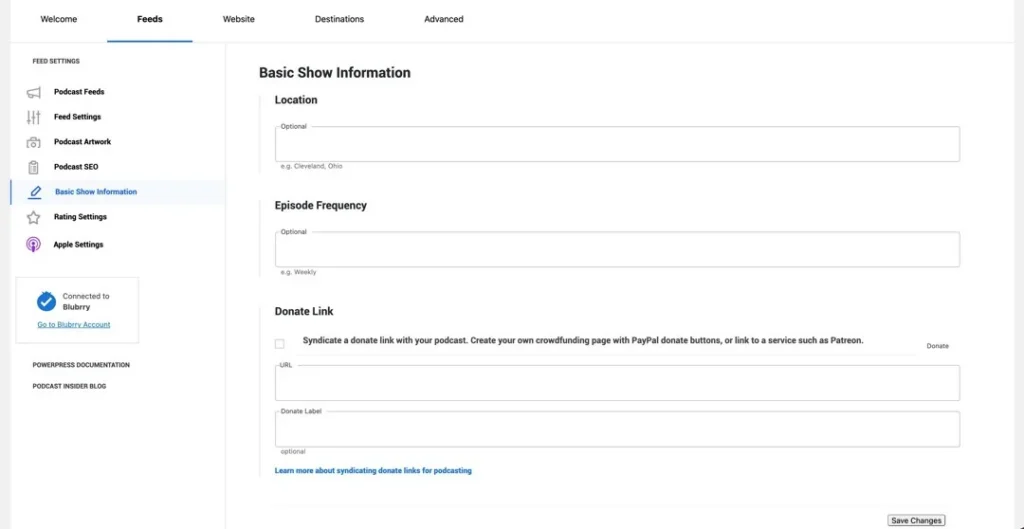Screen dimensions: 1024x529
Task: Click the 'Connected to Blubrry' status text
Action: (x=86, y=301)
